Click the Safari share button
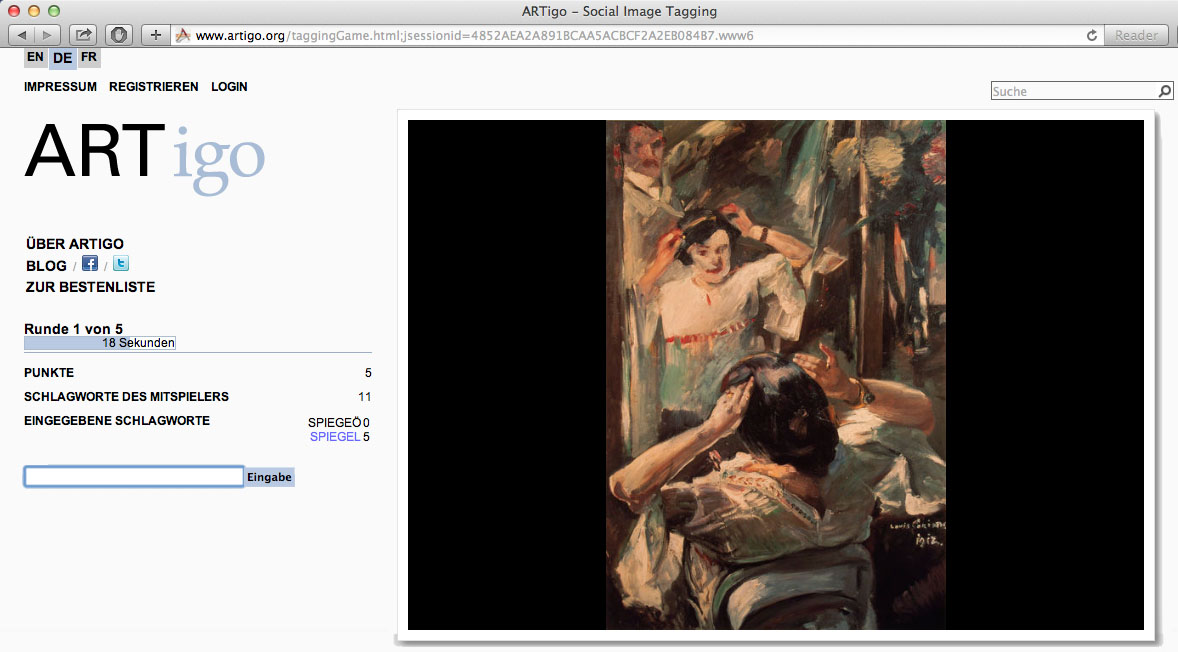Image resolution: width=1178 pixels, height=652 pixels. click(82, 35)
